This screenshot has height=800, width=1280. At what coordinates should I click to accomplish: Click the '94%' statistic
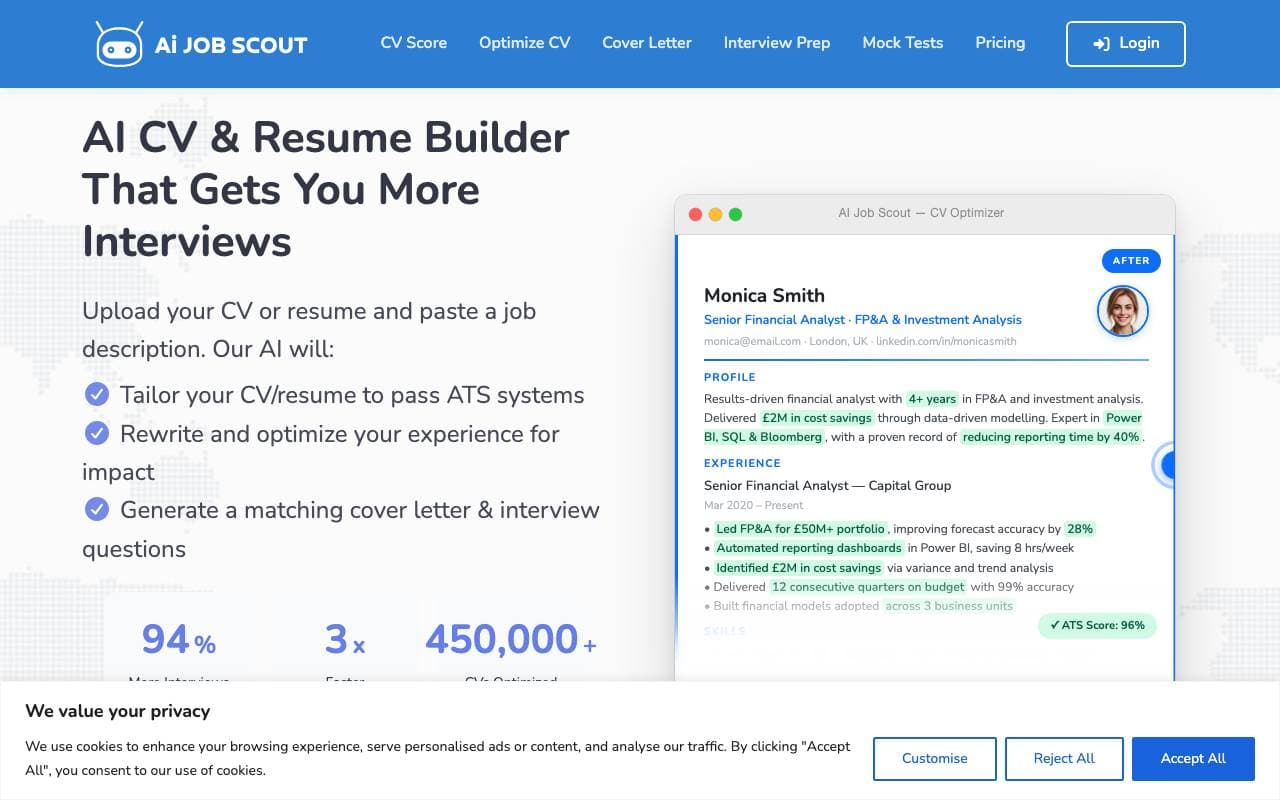click(x=179, y=640)
